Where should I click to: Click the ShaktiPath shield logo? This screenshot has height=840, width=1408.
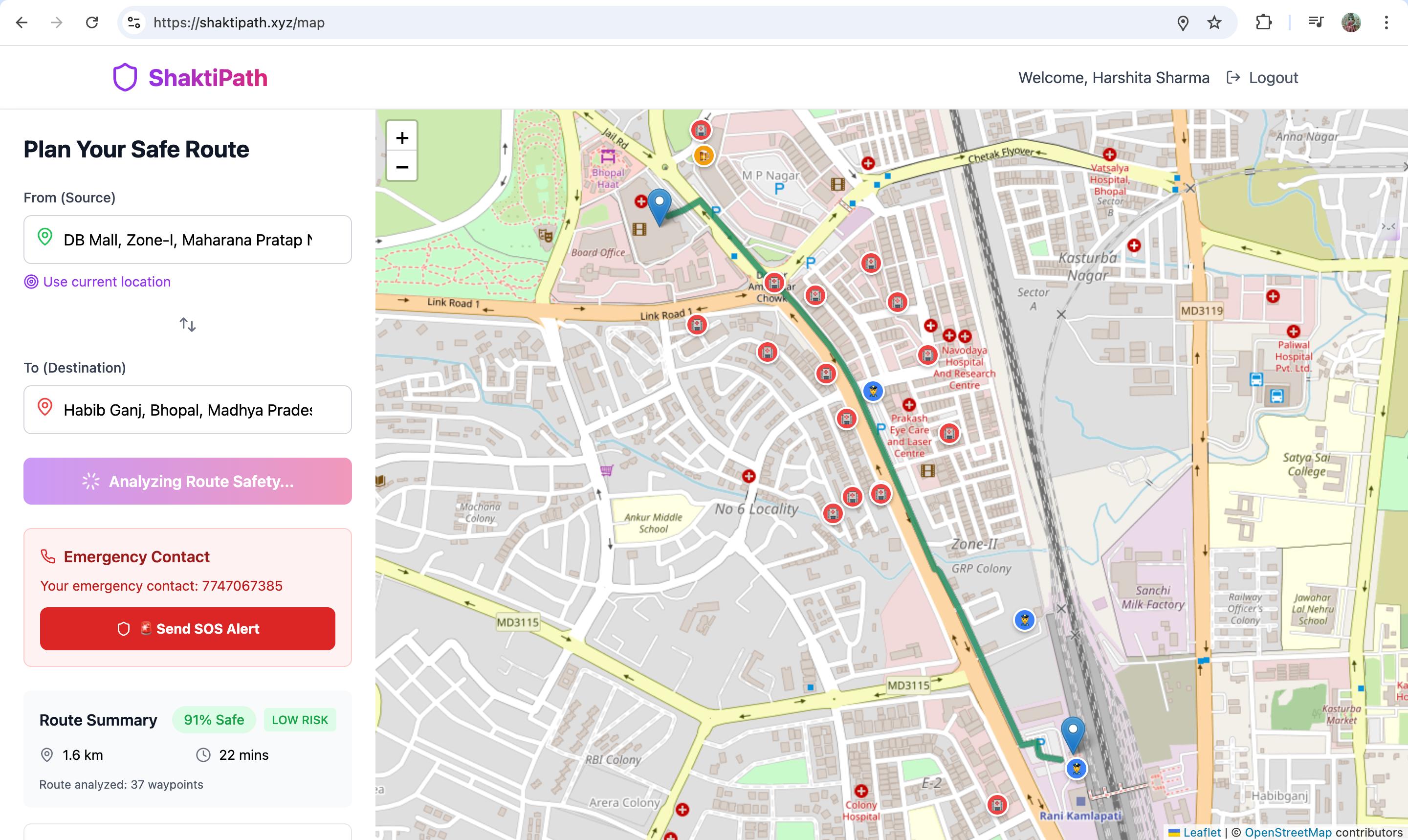125,78
